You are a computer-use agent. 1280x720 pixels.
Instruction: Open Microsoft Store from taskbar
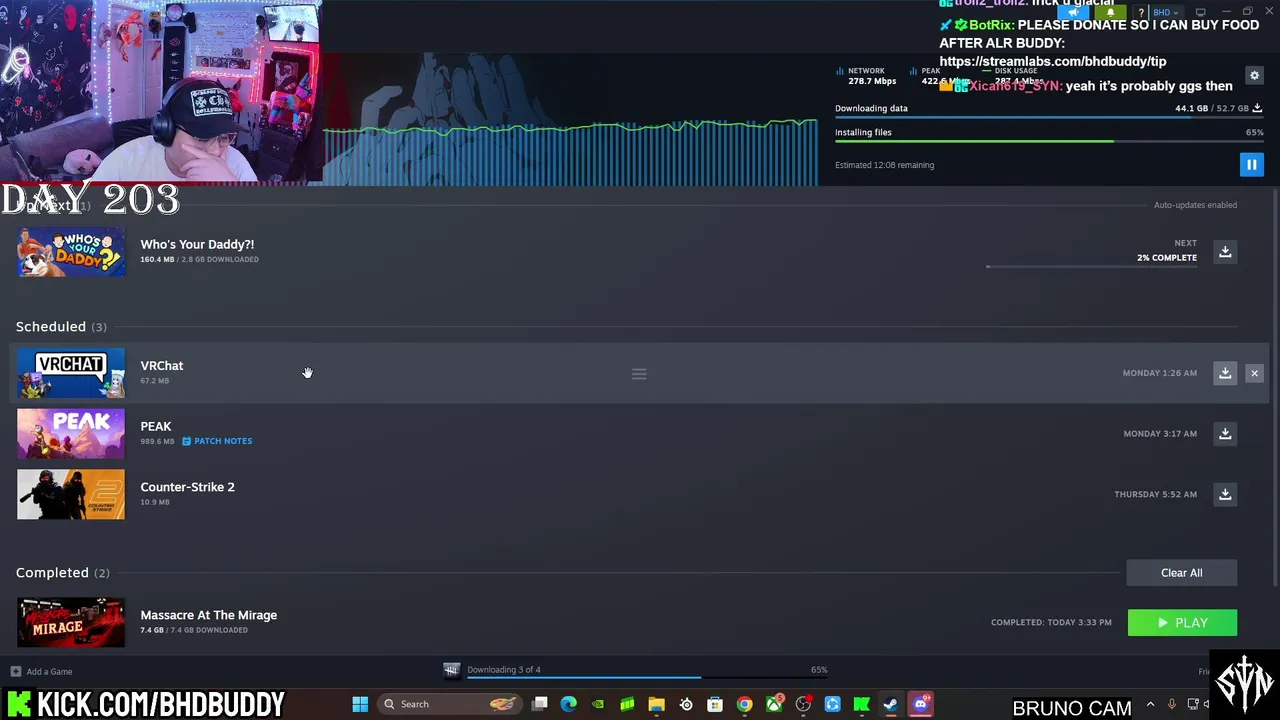(715, 704)
